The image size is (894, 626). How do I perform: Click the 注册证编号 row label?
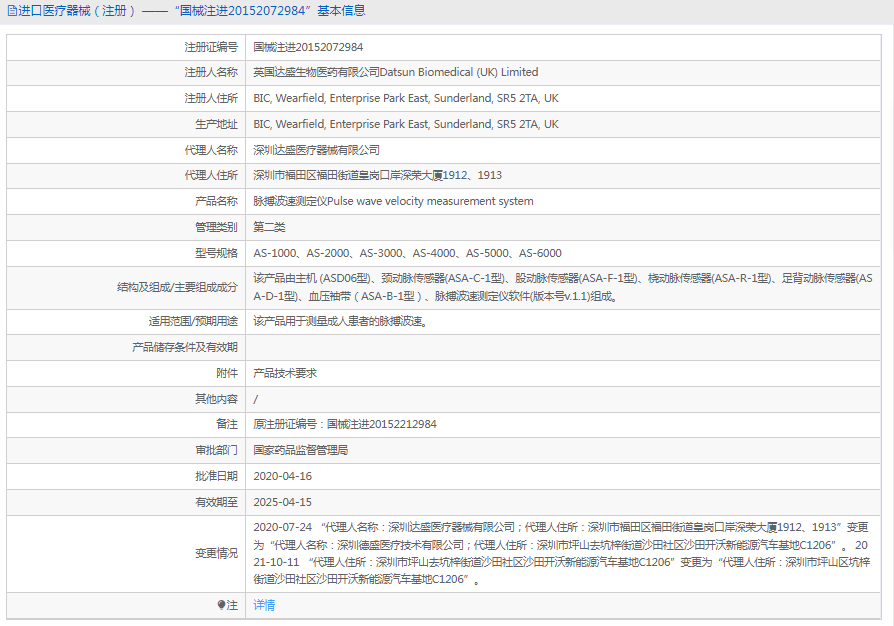(211, 47)
